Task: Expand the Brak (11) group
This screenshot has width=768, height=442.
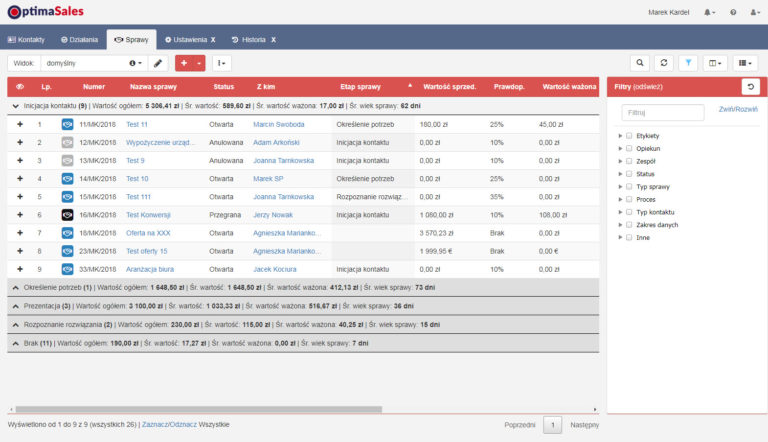Action: pyautogui.click(x=16, y=344)
